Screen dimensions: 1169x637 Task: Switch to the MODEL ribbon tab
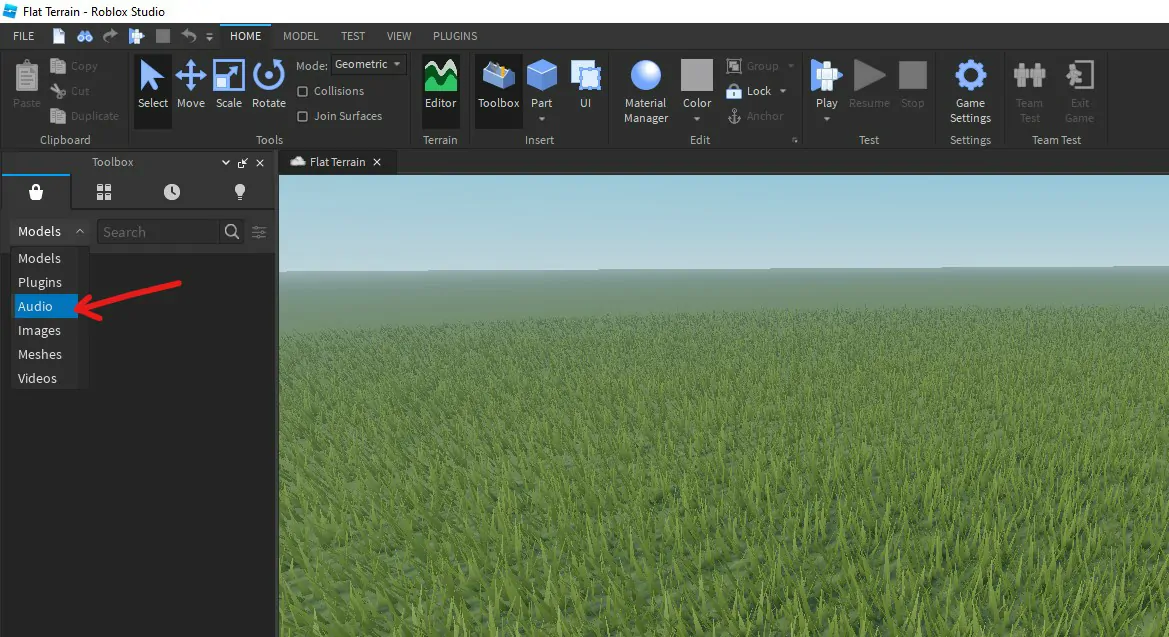pyautogui.click(x=300, y=36)
